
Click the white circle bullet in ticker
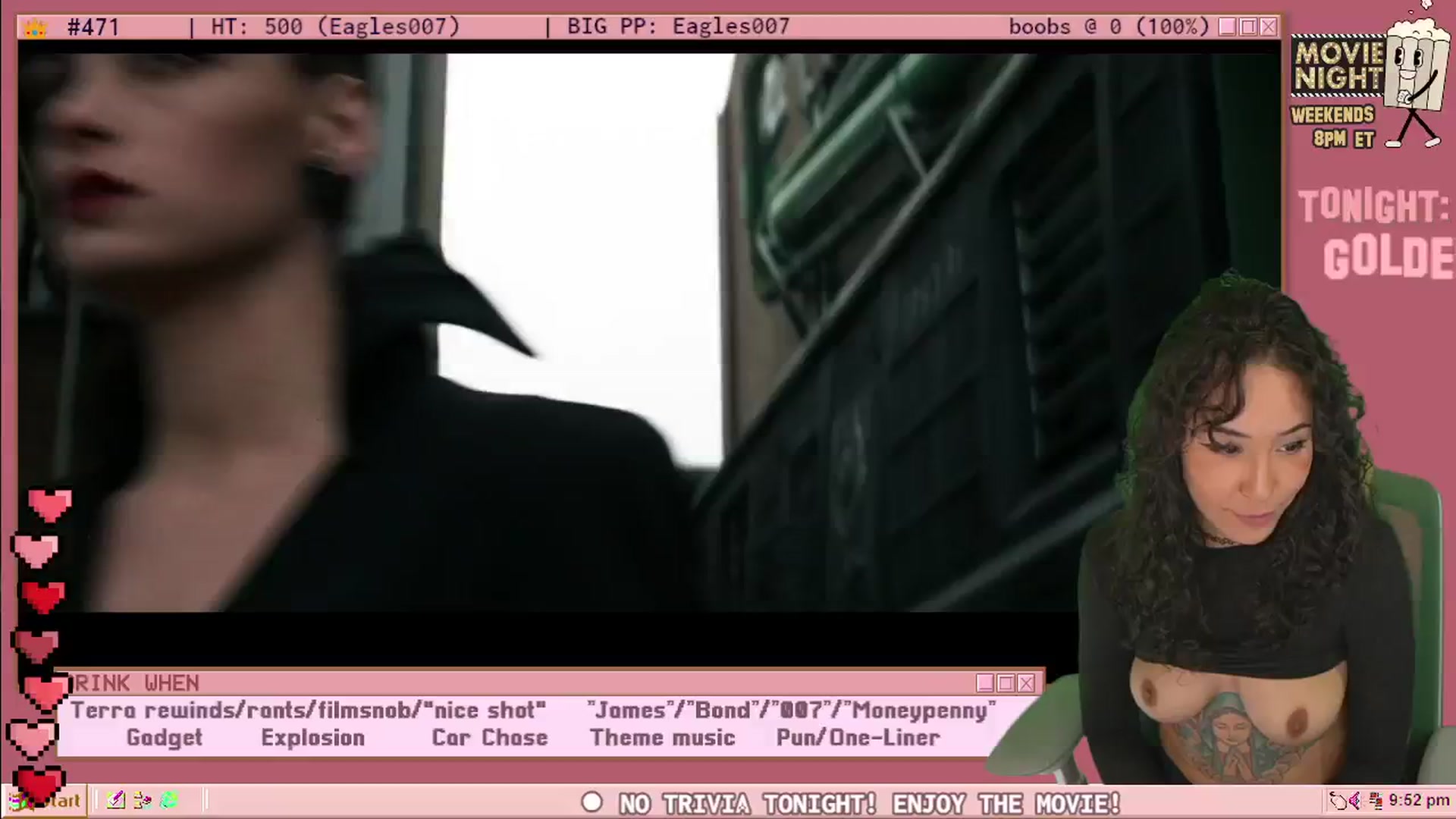pyautogui.click(x=591, y=802)
